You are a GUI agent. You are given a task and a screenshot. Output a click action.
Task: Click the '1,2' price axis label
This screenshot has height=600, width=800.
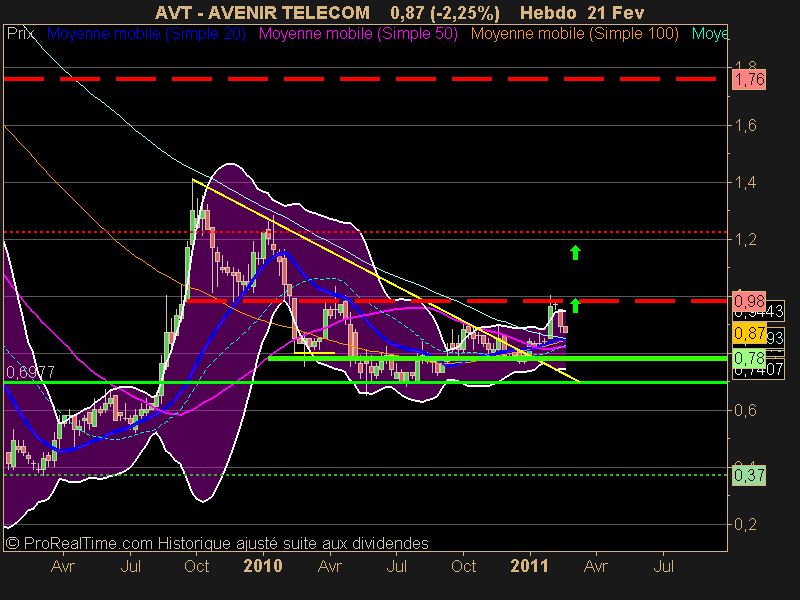(x=745, y=239)
